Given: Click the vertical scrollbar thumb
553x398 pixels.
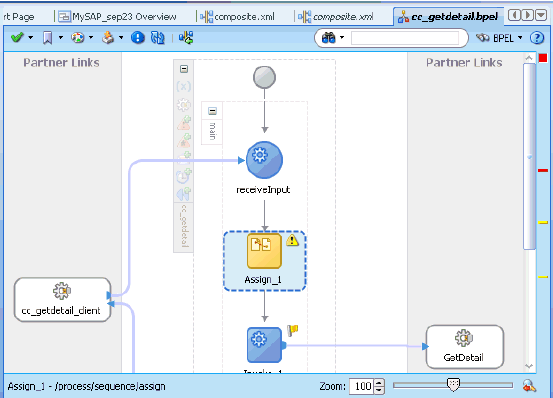Looking at the screenshot, I should coord(529,157).
